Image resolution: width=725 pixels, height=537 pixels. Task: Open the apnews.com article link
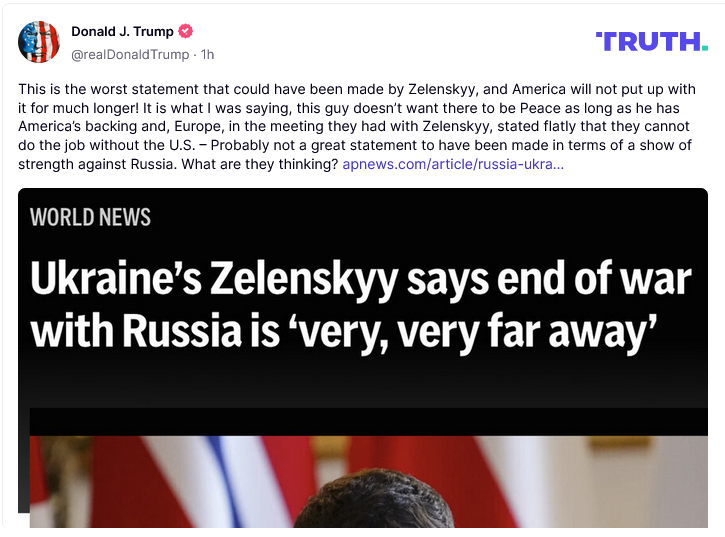coord(453,163)
